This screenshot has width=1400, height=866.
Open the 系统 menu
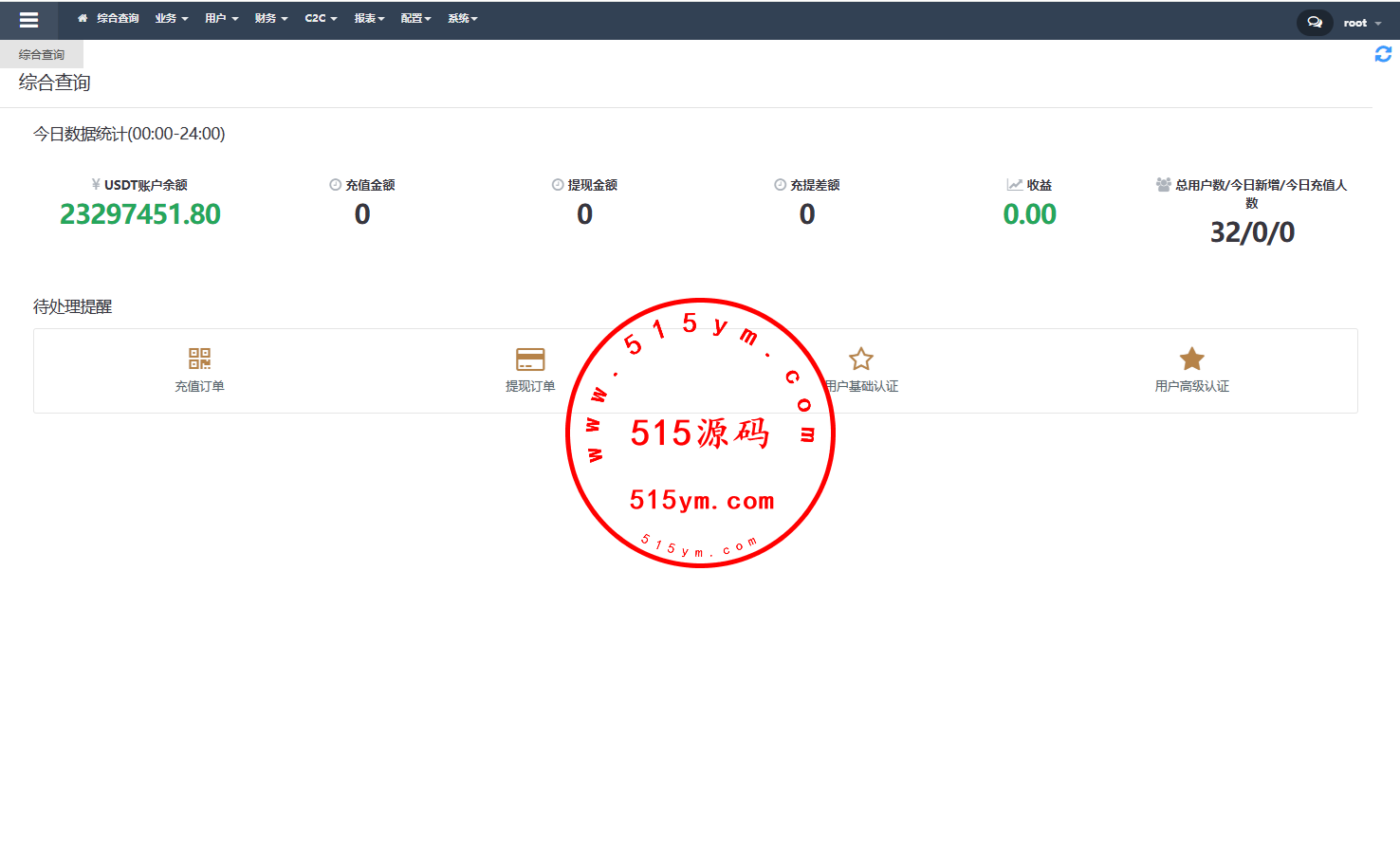[x=462, y=18]
